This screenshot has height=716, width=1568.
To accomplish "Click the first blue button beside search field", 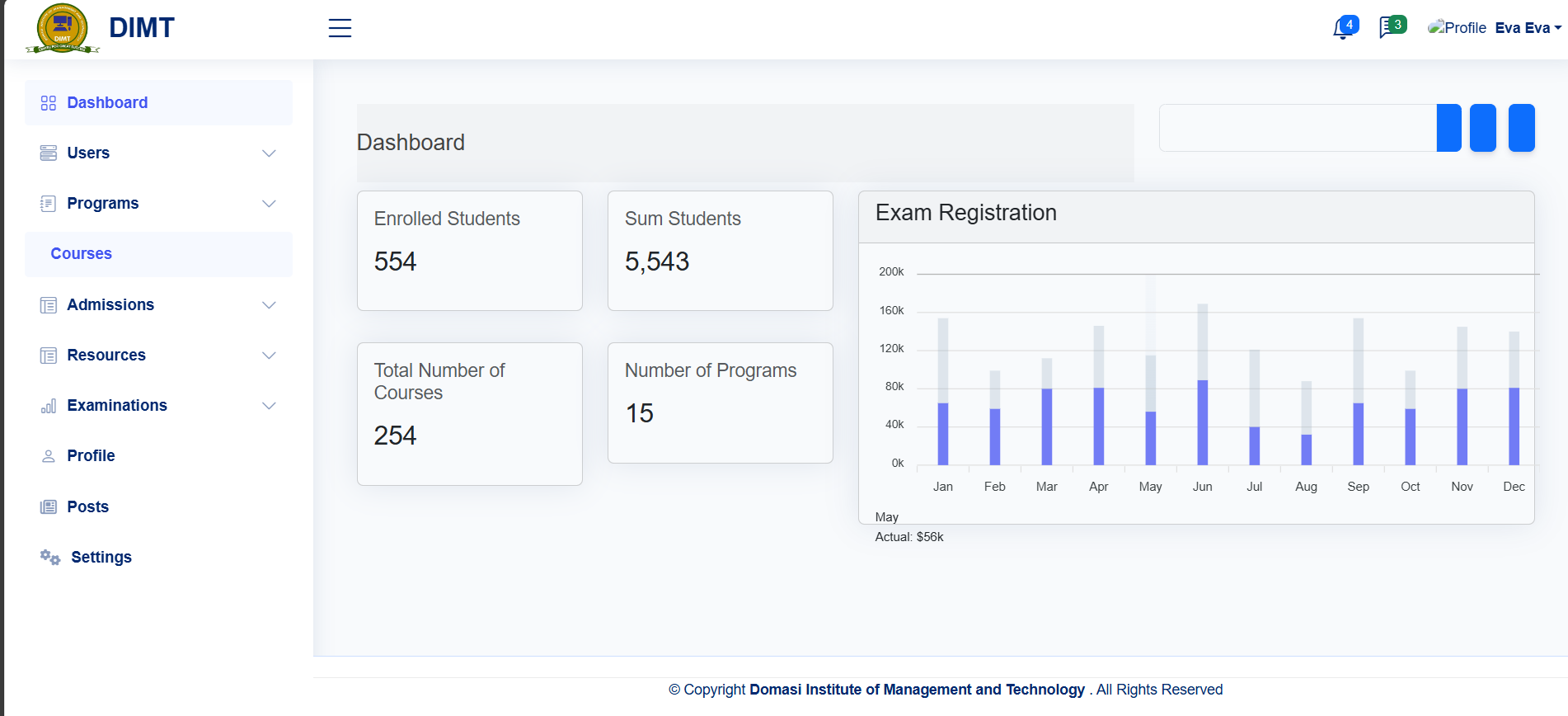I will coord(1448,128).
